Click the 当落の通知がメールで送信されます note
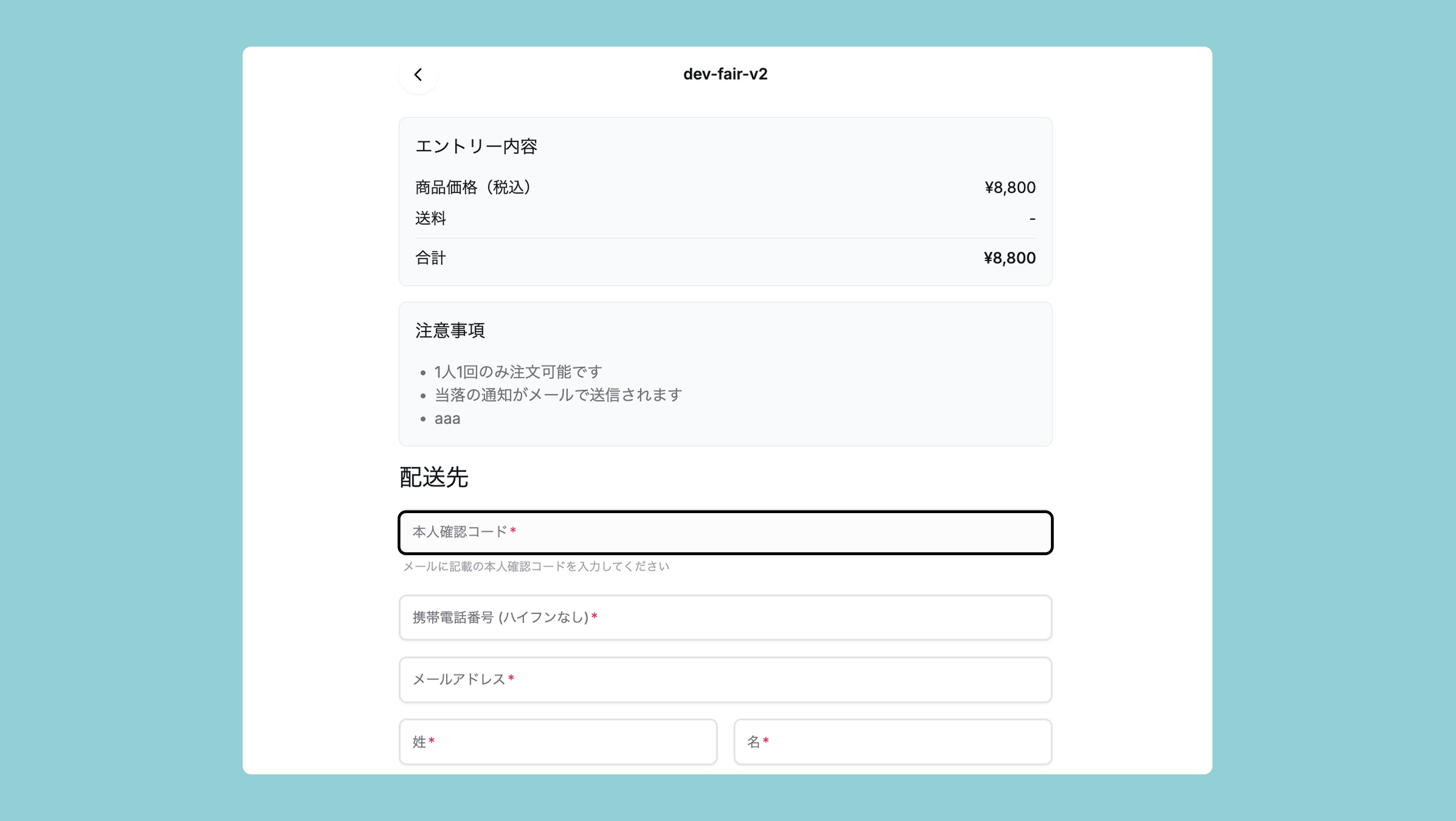Screen dimensions: 1456x821 [x=558, y=395]
